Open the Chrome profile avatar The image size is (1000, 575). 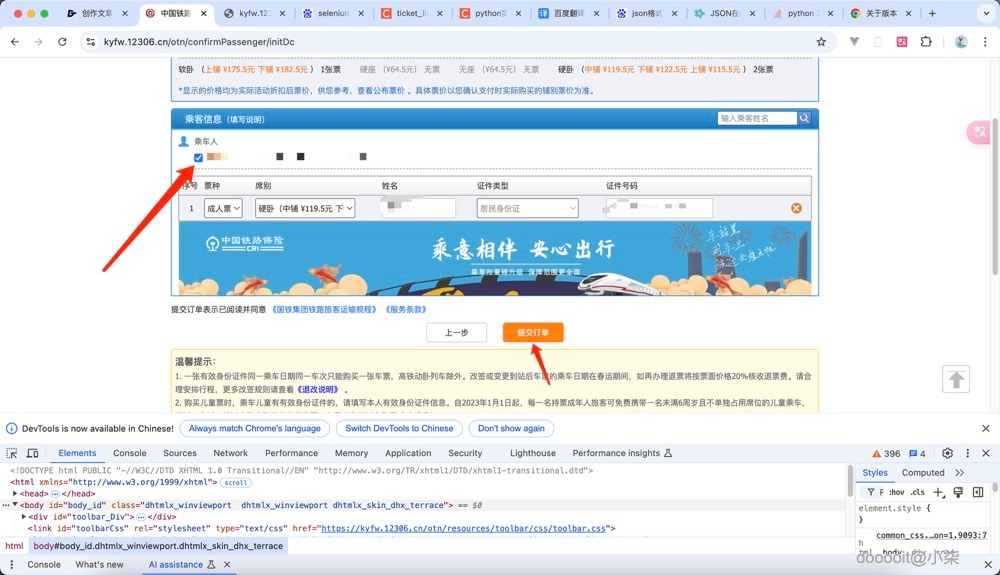pos(961,41)
